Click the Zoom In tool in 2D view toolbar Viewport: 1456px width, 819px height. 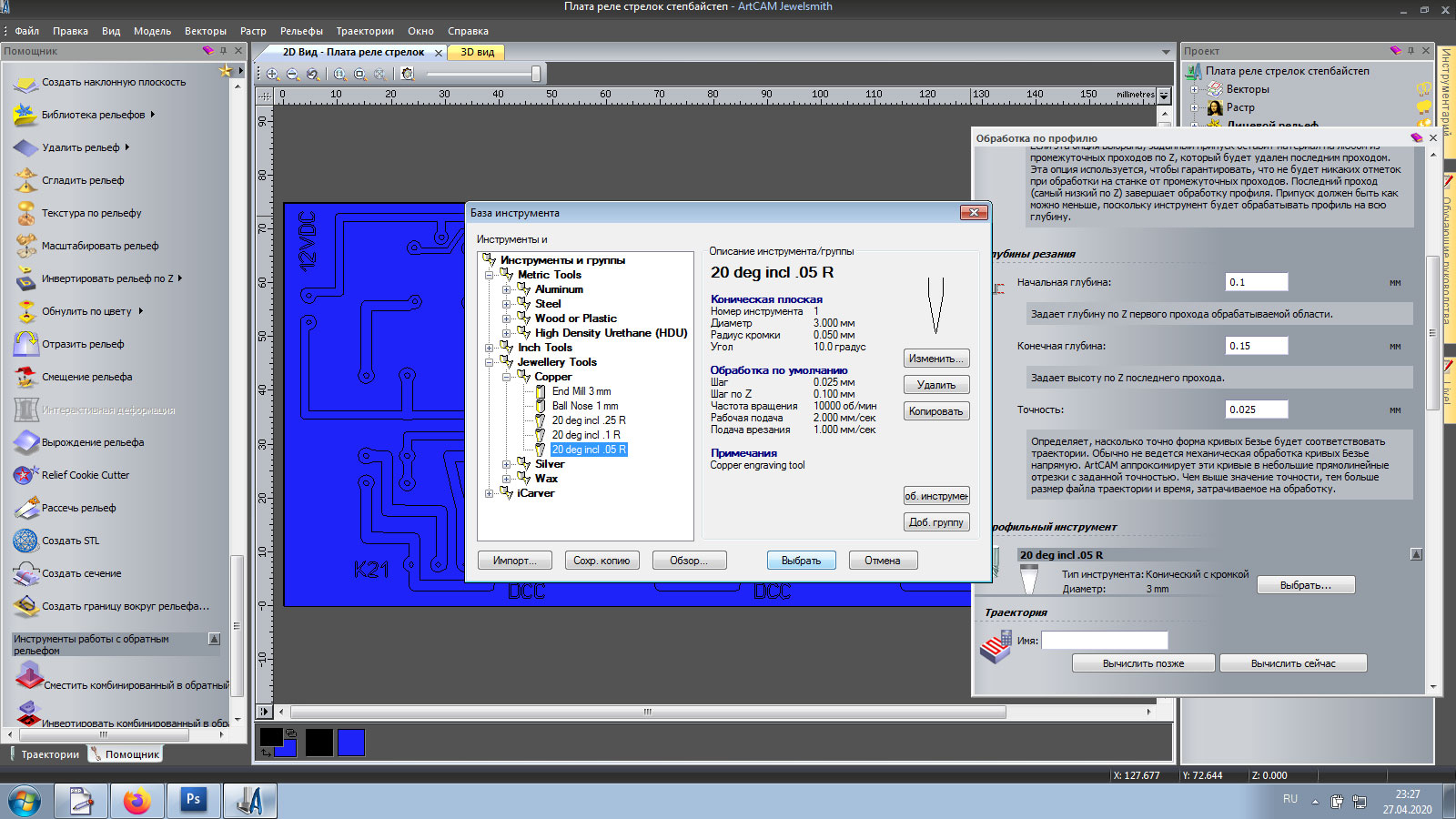point(273,74)
